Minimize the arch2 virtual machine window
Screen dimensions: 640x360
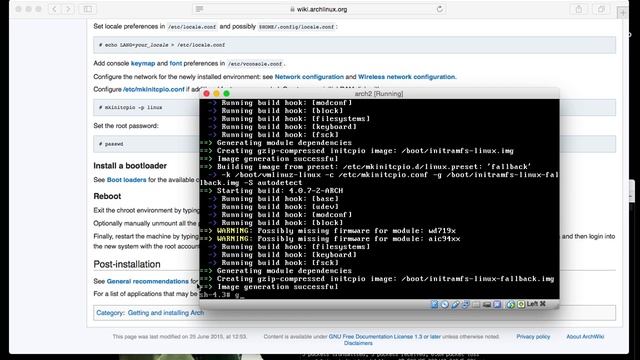216,93
